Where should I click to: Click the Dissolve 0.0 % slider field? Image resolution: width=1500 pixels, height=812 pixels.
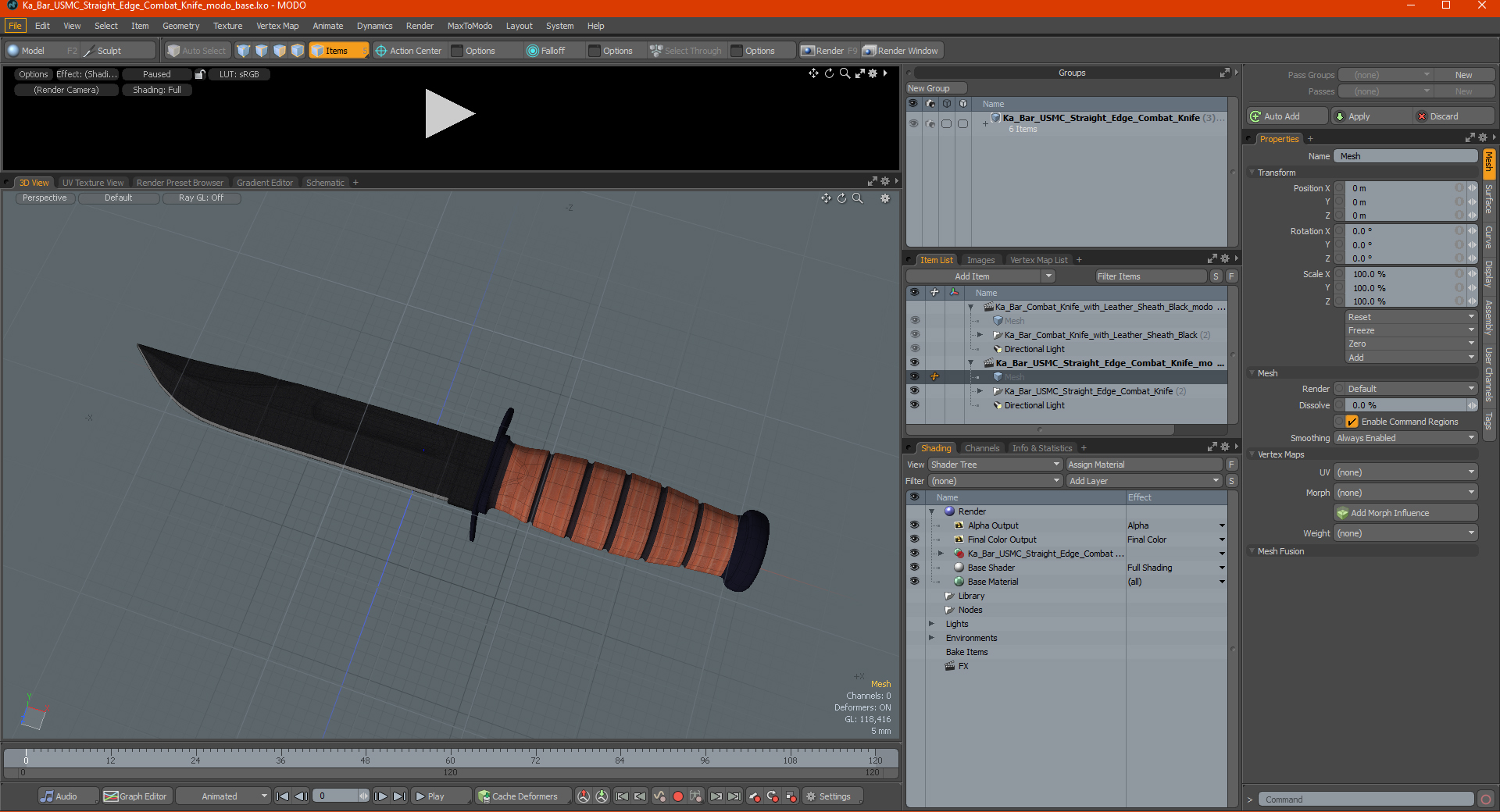(x=1406, y=405)
